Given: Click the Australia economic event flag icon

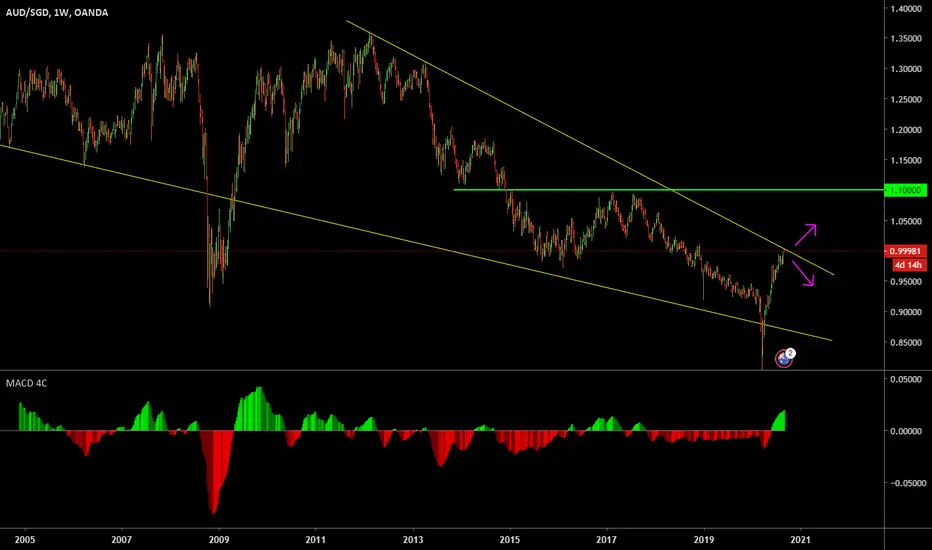Looking at the screenshot, I should 783,359.
